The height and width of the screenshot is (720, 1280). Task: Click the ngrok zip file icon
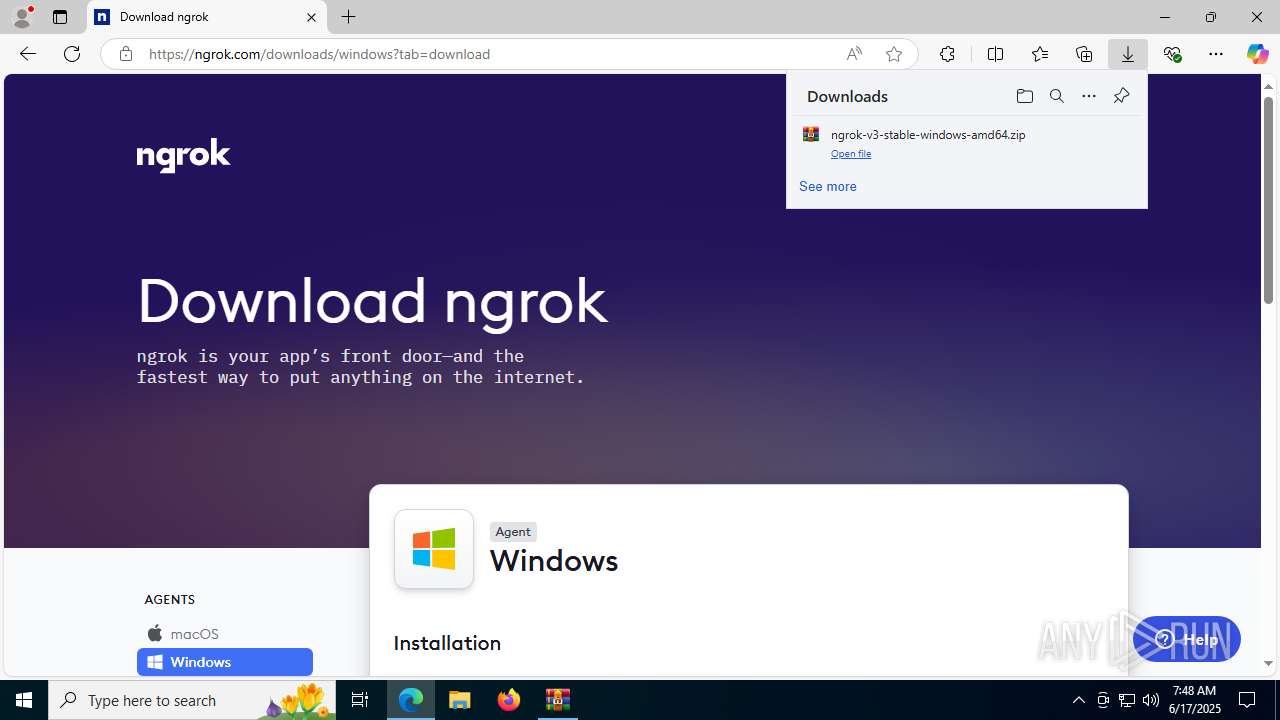[811, 135]
